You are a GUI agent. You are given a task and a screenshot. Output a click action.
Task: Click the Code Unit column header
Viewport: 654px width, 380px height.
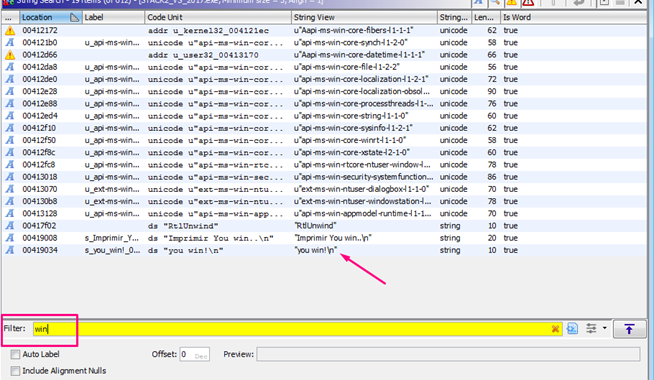pos(218,18)
